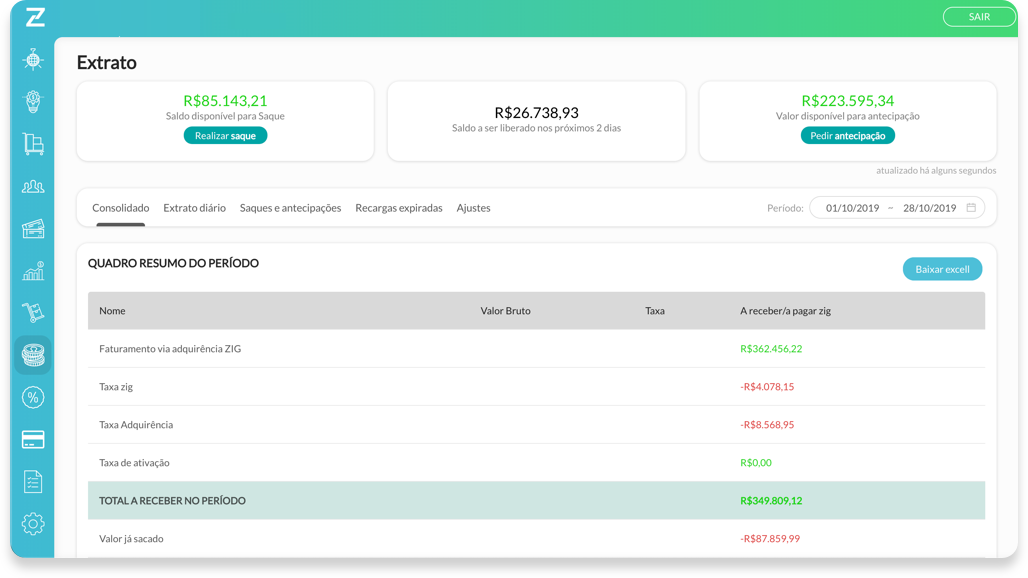Screen dimensions: 1028x578
Task: Select the TOTAL A RECEBER NO PERÍODO label
Action: pyautogui.click(x=172, y=501)
